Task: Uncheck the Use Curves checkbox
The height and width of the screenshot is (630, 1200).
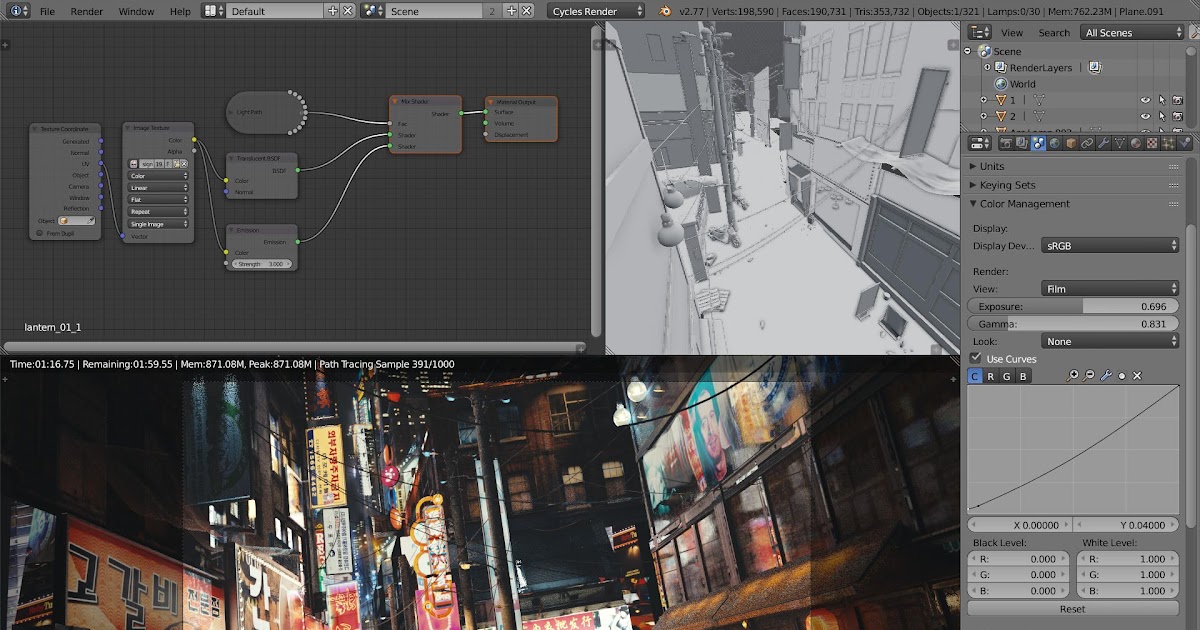Action: 976,358
